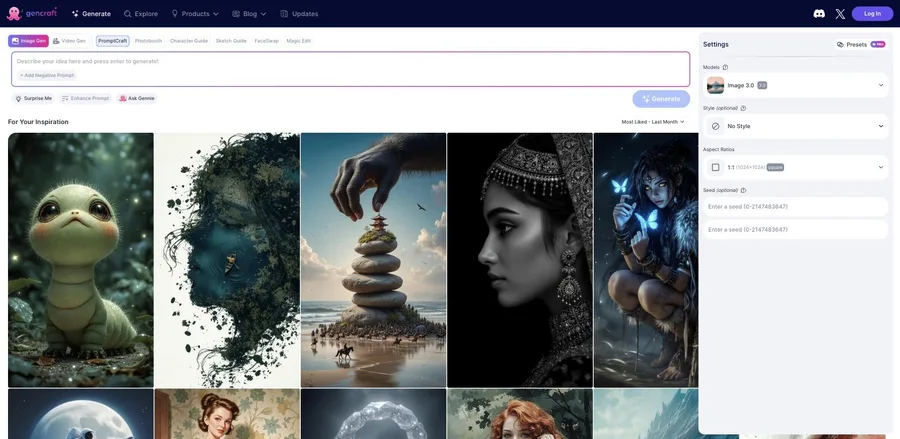Click the Style help question icon

tap(743, 108)
